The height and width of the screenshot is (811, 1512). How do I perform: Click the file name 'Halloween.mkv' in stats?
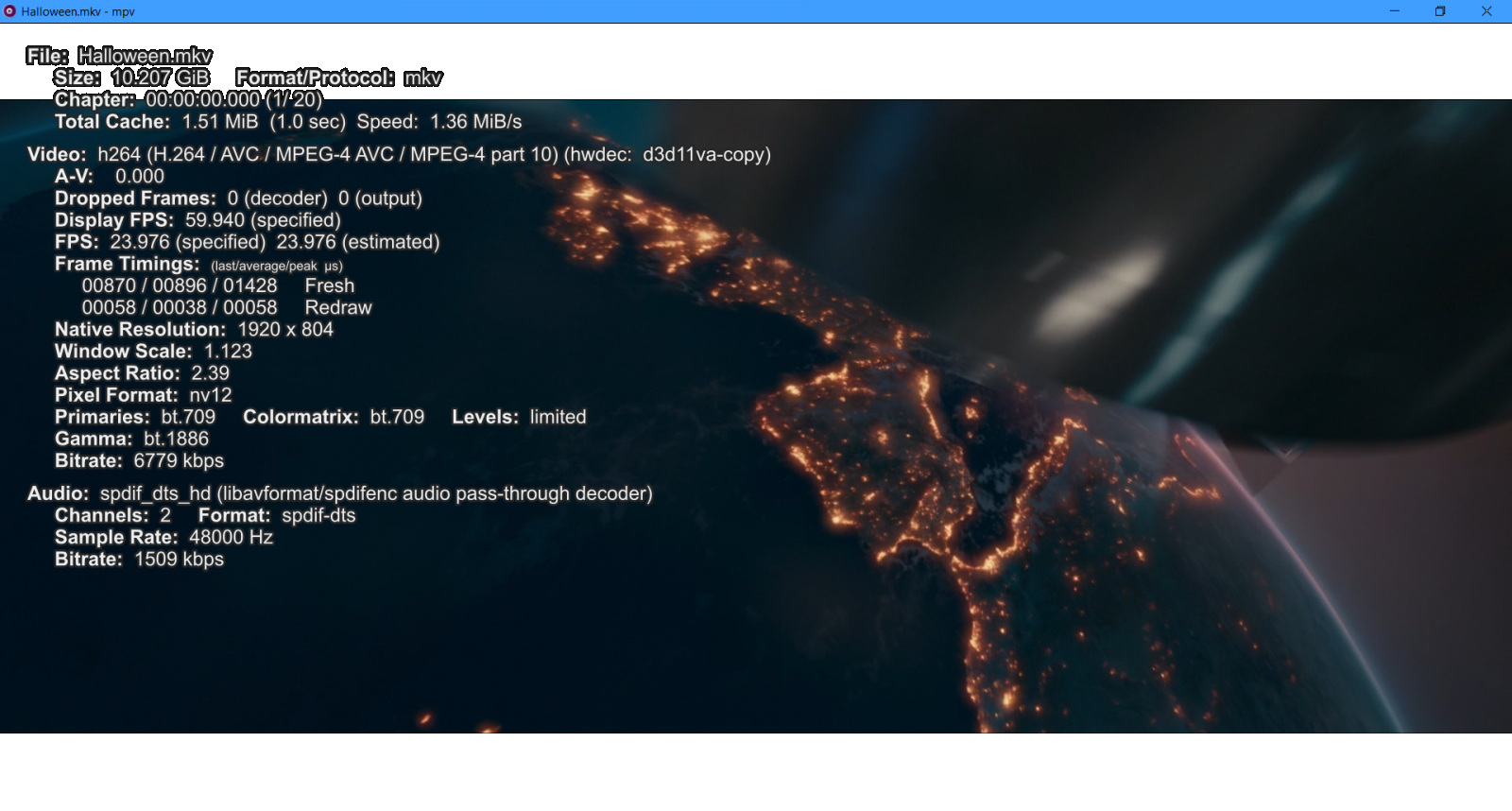(x=145, y=56)
